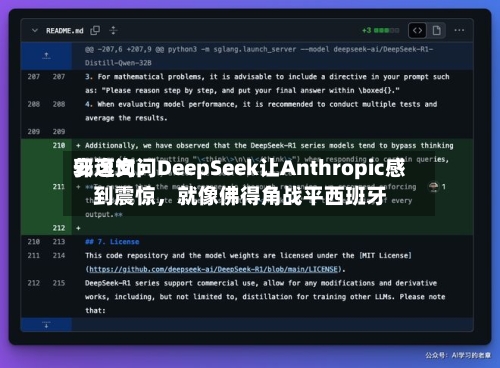The width and height of the screenshot is (500, 368).
Task: Switch to source diff view button
Action: pyautogui.click(x=418, y=31)
